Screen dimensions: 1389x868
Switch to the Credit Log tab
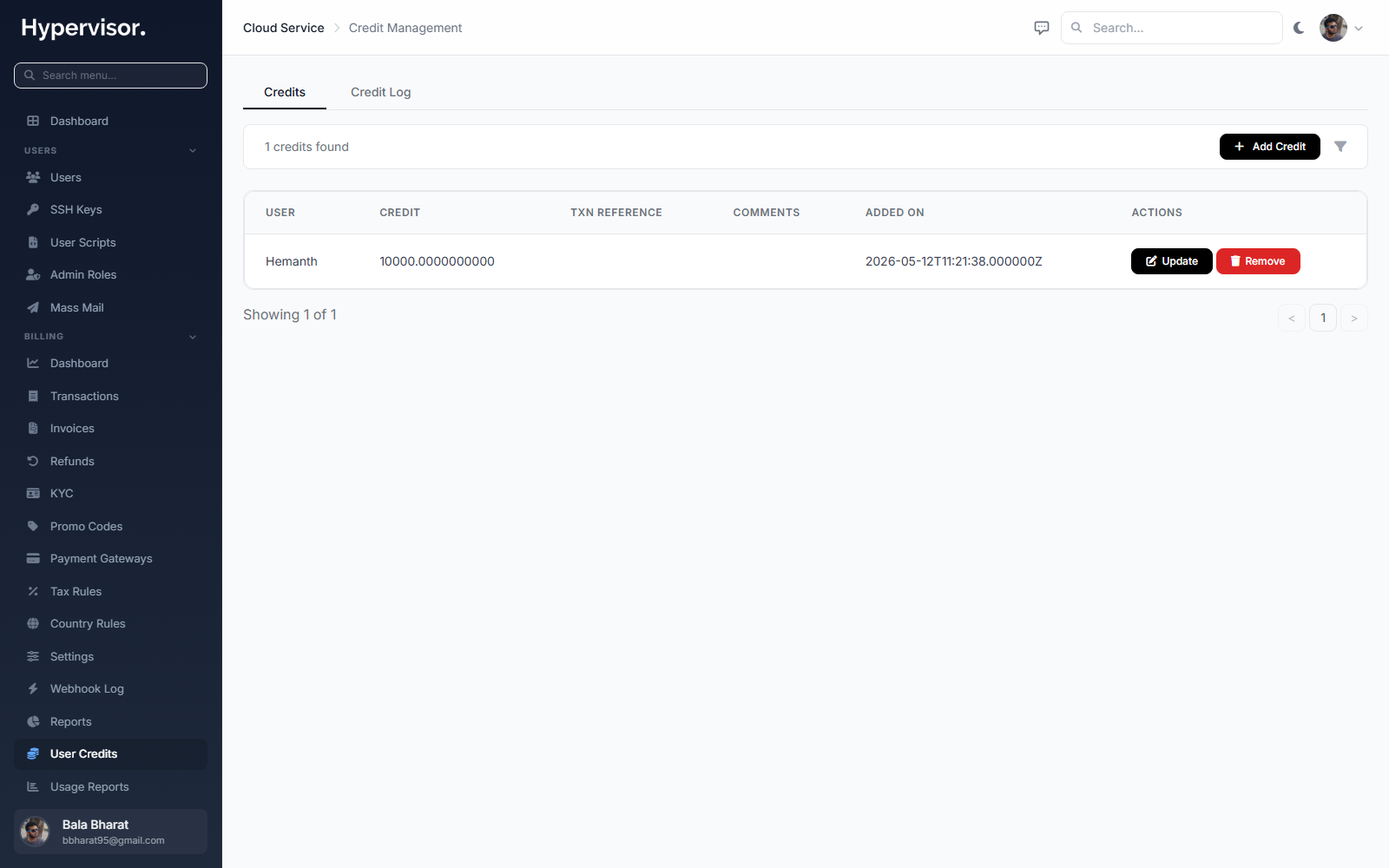coord(380,92)
